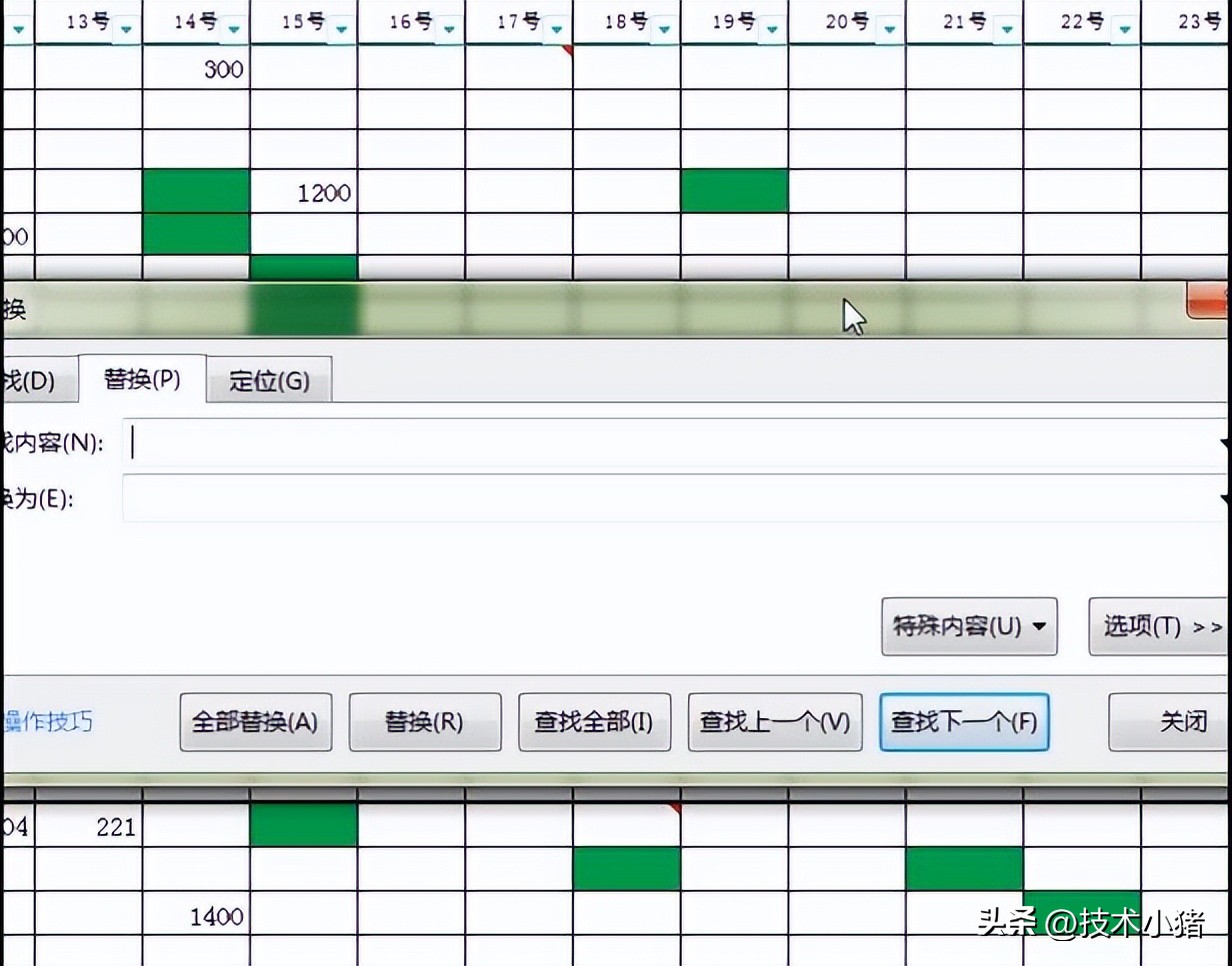Open the filter dropdown on column 15号

[343, 29]
